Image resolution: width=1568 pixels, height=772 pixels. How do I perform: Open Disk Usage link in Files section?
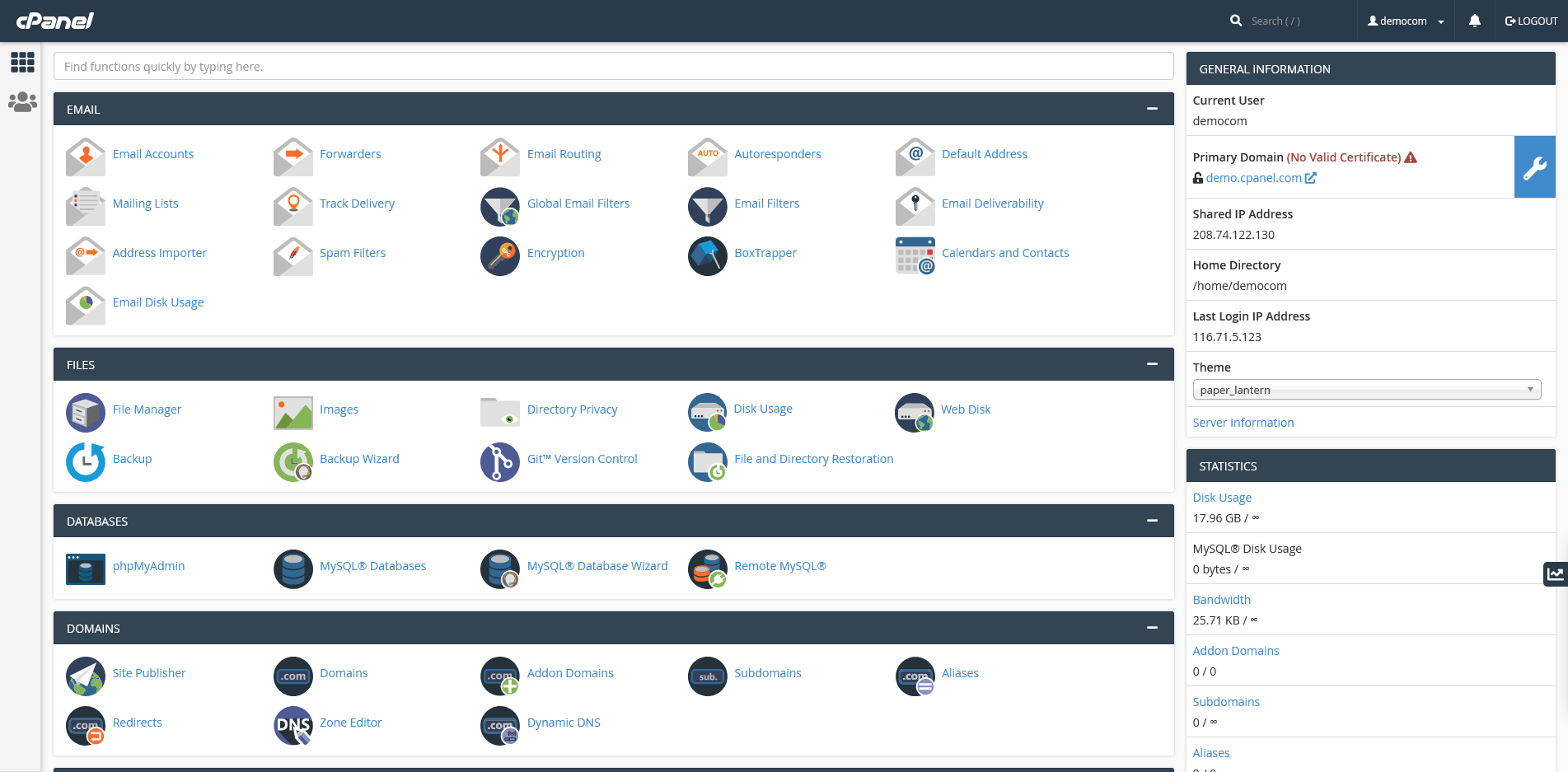(763, 409)
